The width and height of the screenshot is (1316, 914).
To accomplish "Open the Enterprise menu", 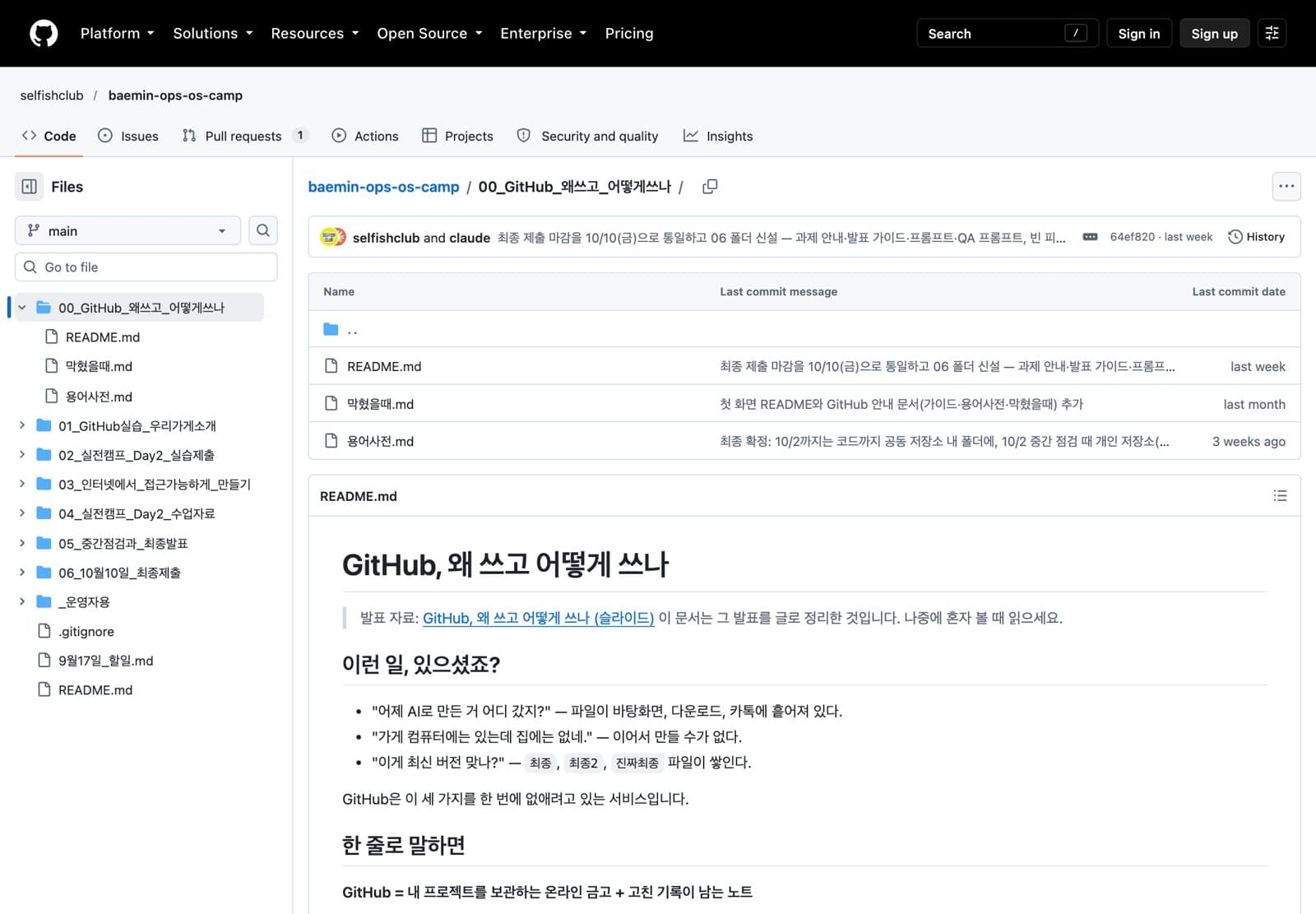I will pos(543,33).
